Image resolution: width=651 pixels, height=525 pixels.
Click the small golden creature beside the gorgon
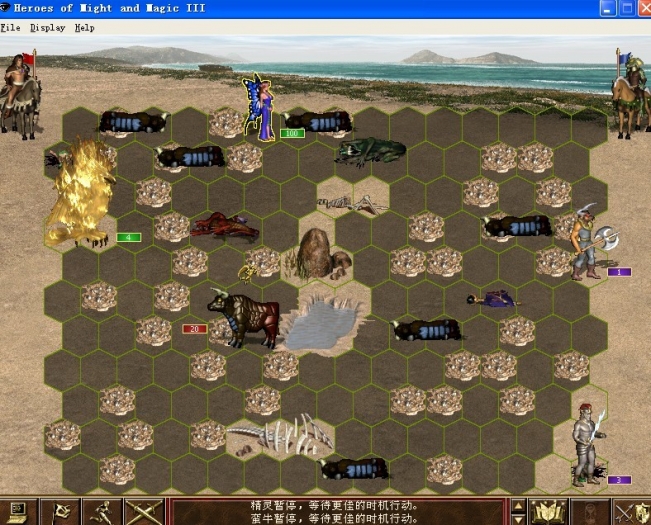pyautogui.click(x=248, y=274)
